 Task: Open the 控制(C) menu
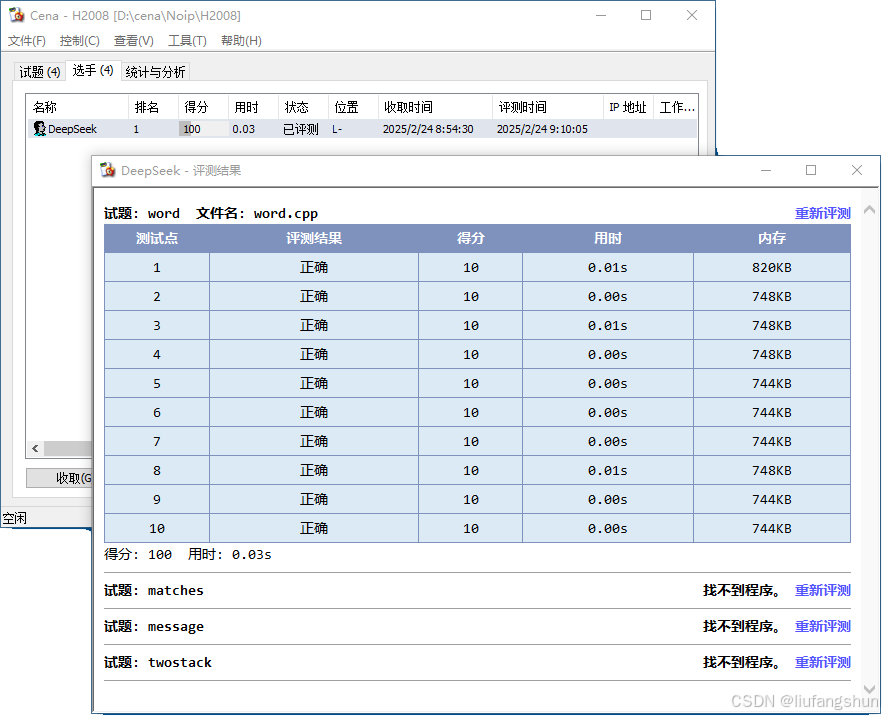[x=79, y=40]
